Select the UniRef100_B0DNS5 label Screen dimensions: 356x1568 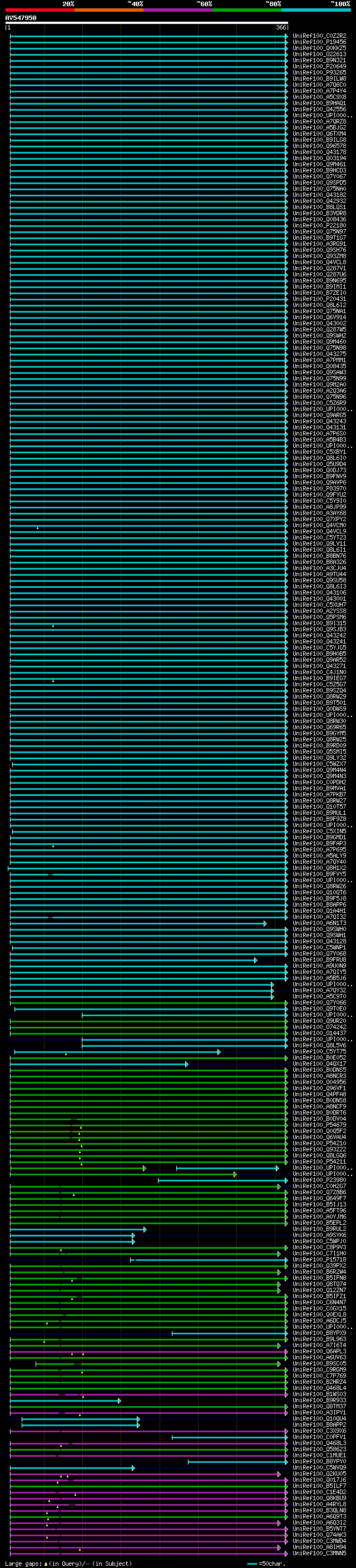tap(319, 1070)
